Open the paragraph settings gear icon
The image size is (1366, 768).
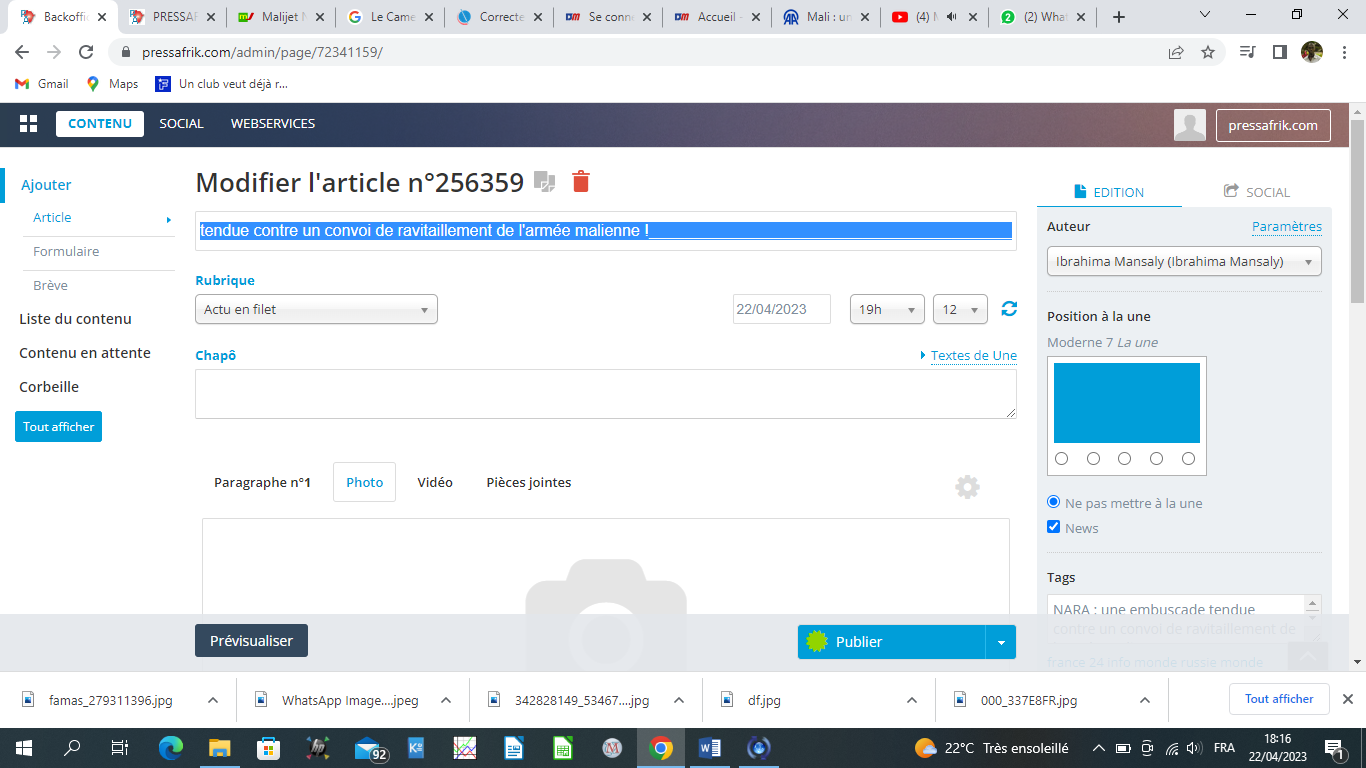click(x=967, y=487)
